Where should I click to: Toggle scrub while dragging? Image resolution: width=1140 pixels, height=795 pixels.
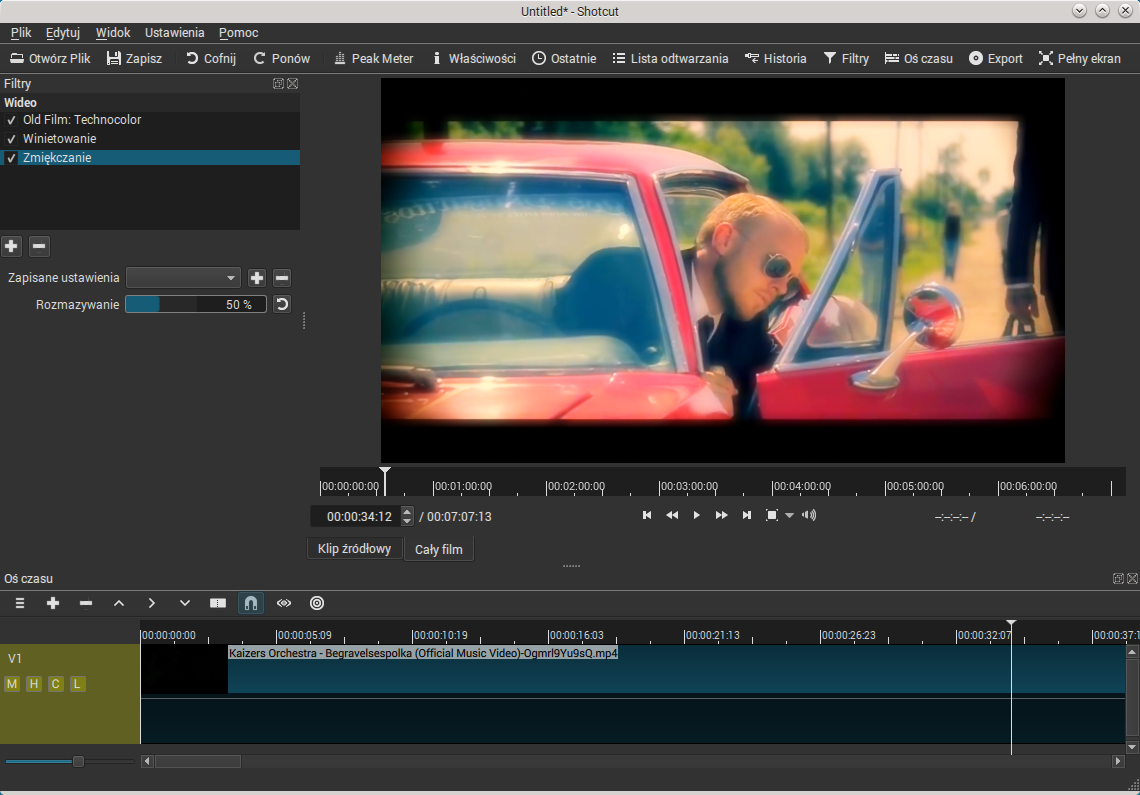284,603
